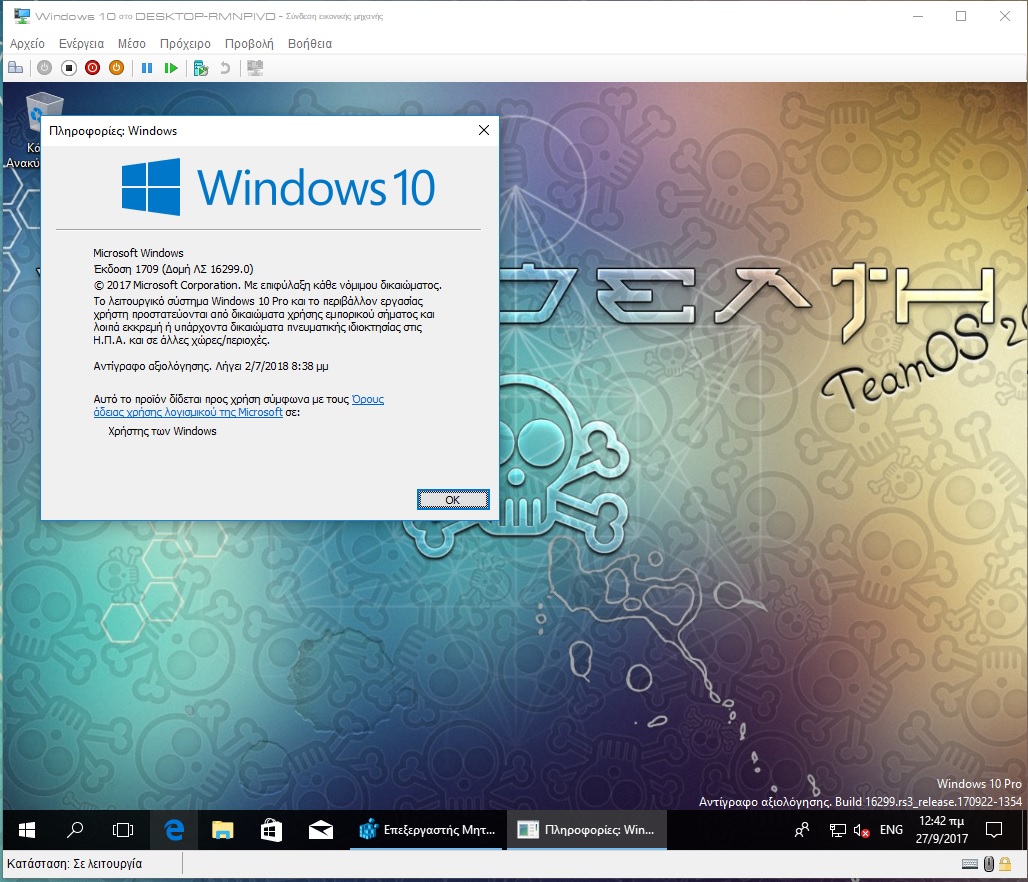Open the guest Windows Start menu
1028x882 pixels.
[x=27, y=830]
